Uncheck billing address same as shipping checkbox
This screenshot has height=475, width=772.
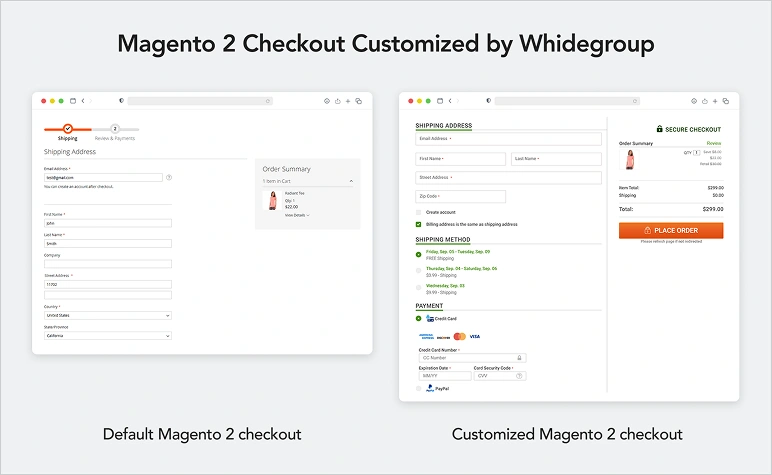click(x=418, y=224)
